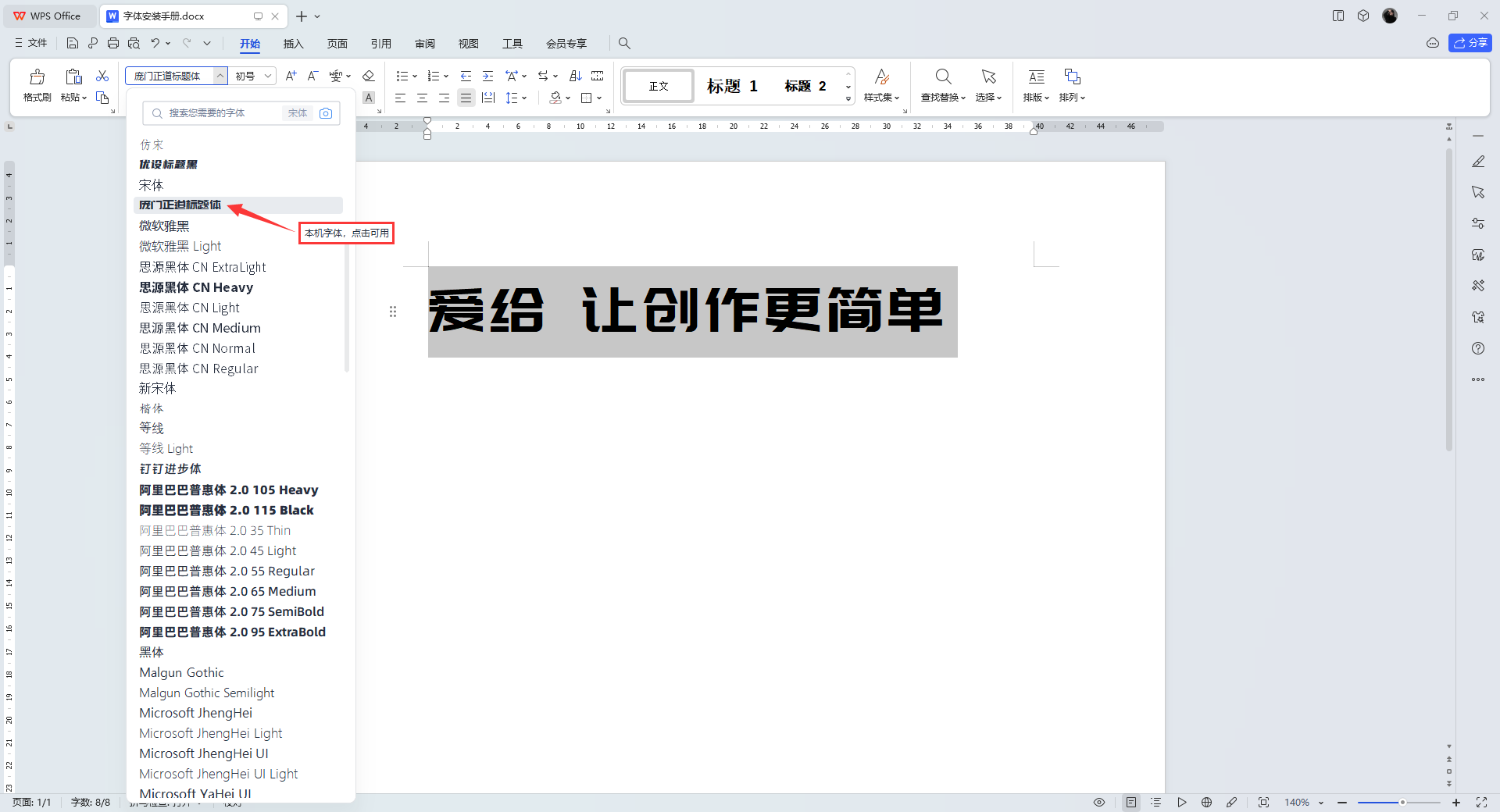Open the bulleted list dropdown arrow
This screenshot has height=812, width=1500.
415,77
